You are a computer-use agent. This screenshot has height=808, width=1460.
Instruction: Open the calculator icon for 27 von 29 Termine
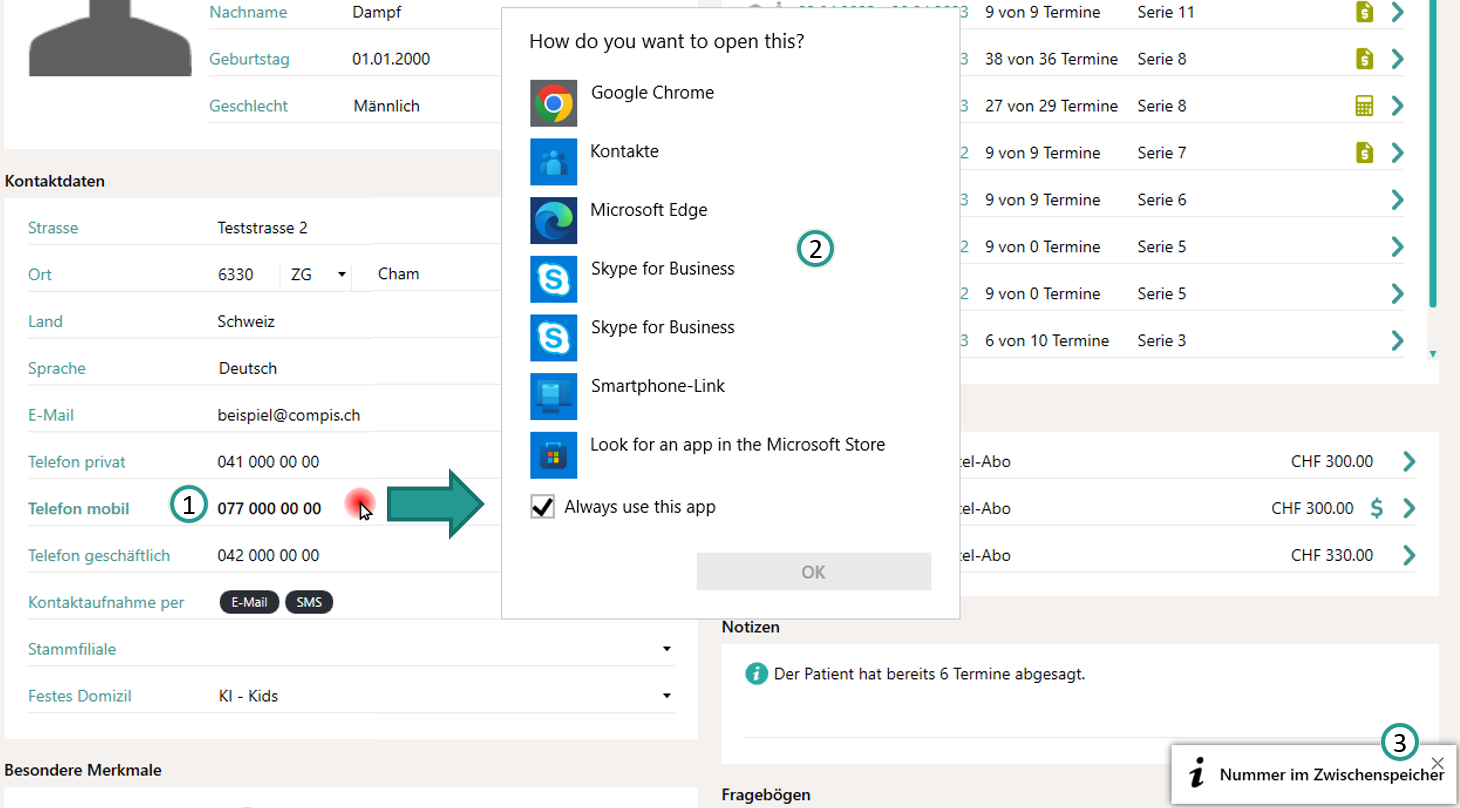pyautogui.click(x=1364, y=106)
